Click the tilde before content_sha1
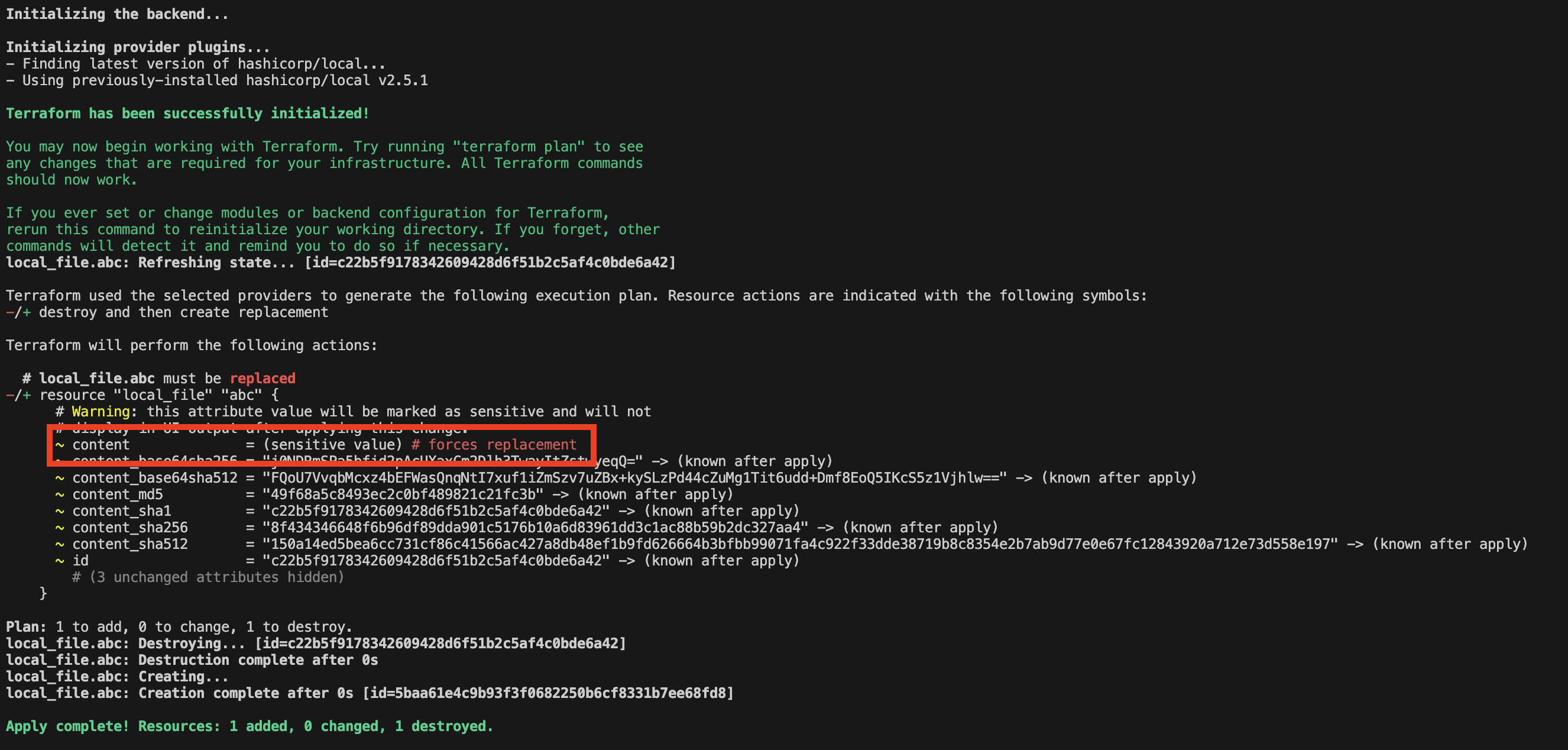 pyautogui.click(x=60, y=511)
